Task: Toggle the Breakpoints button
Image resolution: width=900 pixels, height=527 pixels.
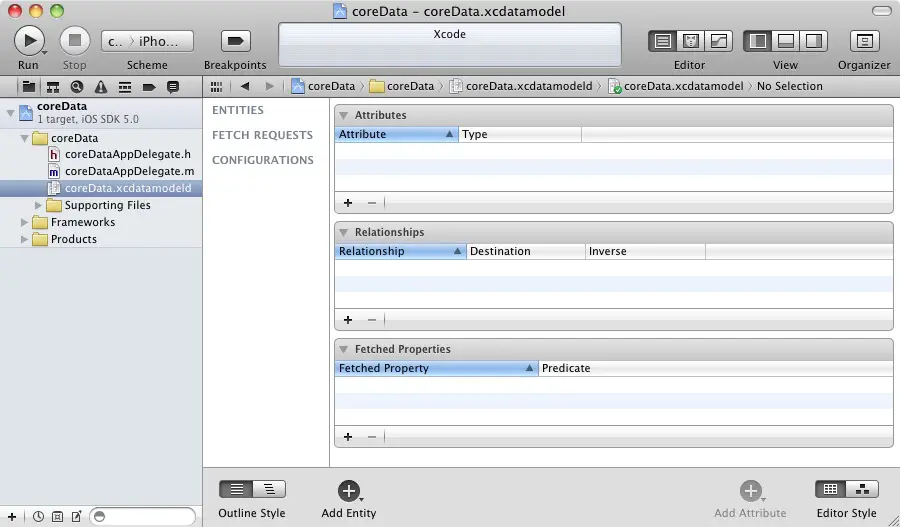Action: [x=235, y=41]
